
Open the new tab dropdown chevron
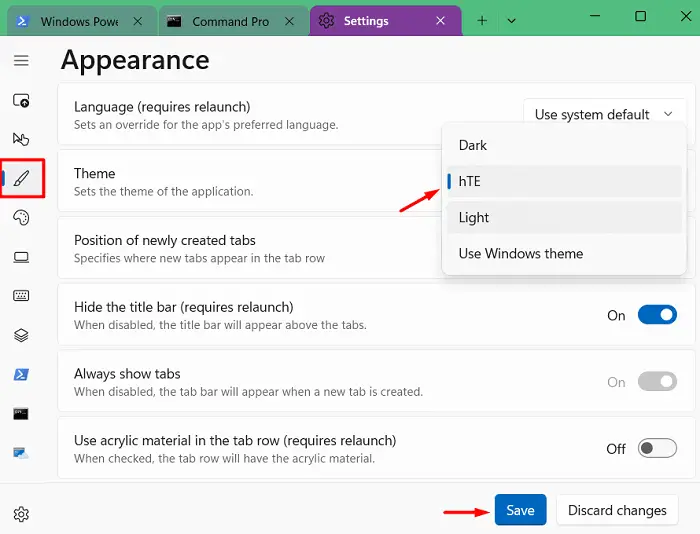point(512,21)
